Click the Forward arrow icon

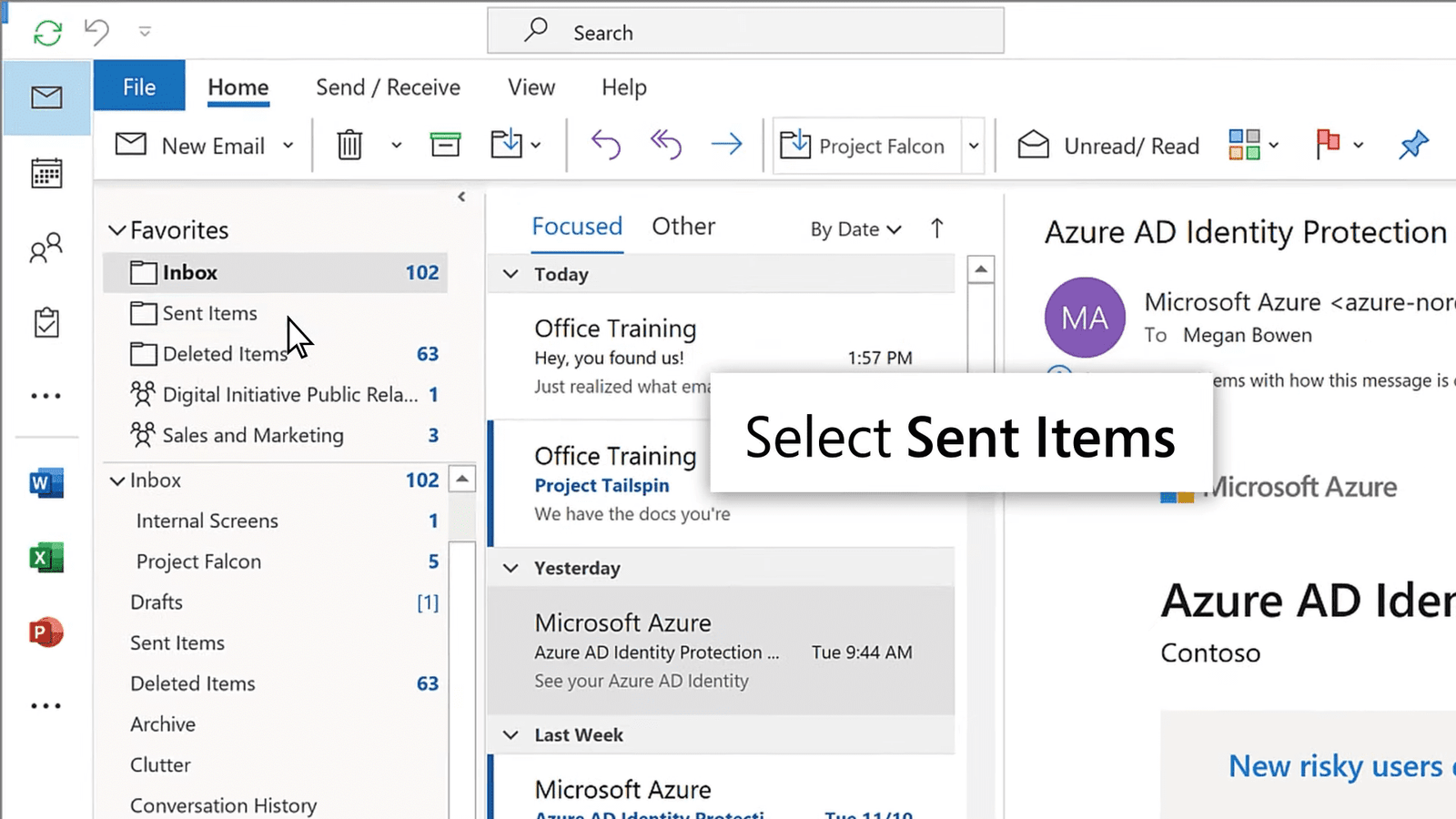726,144
